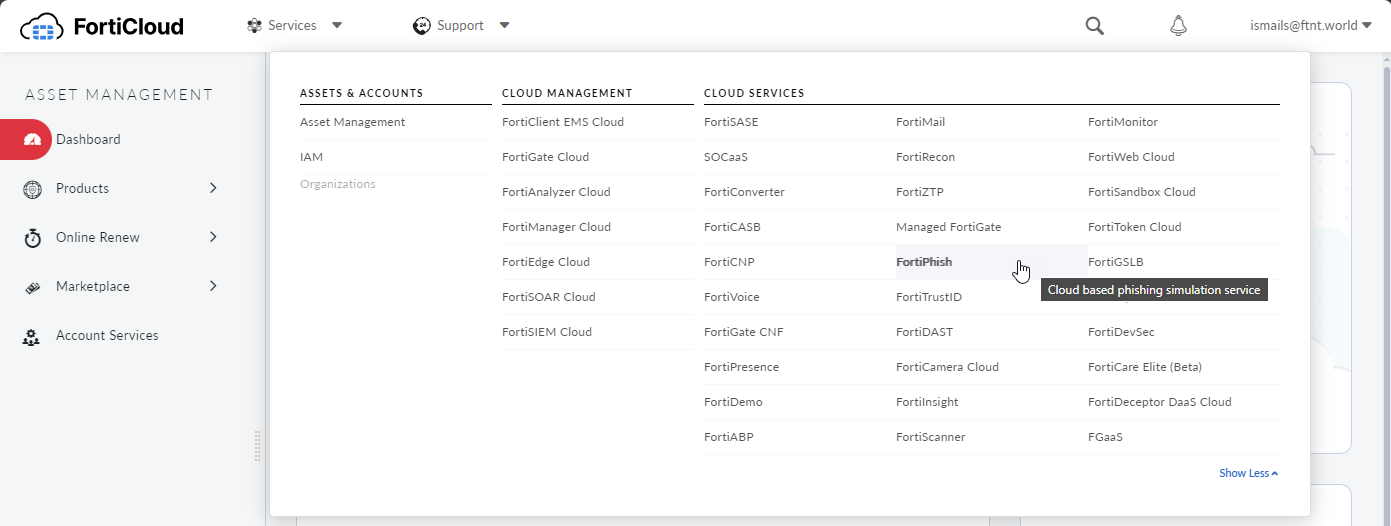Screen dimensions: 1391x526
Task: Select FortiMonitor cloud service
Action: click(1123, 122)
